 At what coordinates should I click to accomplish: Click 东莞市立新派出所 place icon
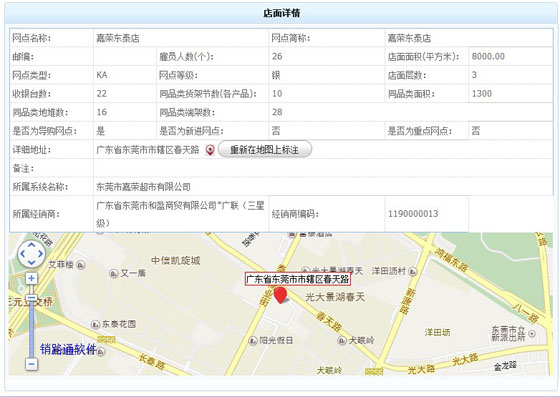click(x=532, y=334)
